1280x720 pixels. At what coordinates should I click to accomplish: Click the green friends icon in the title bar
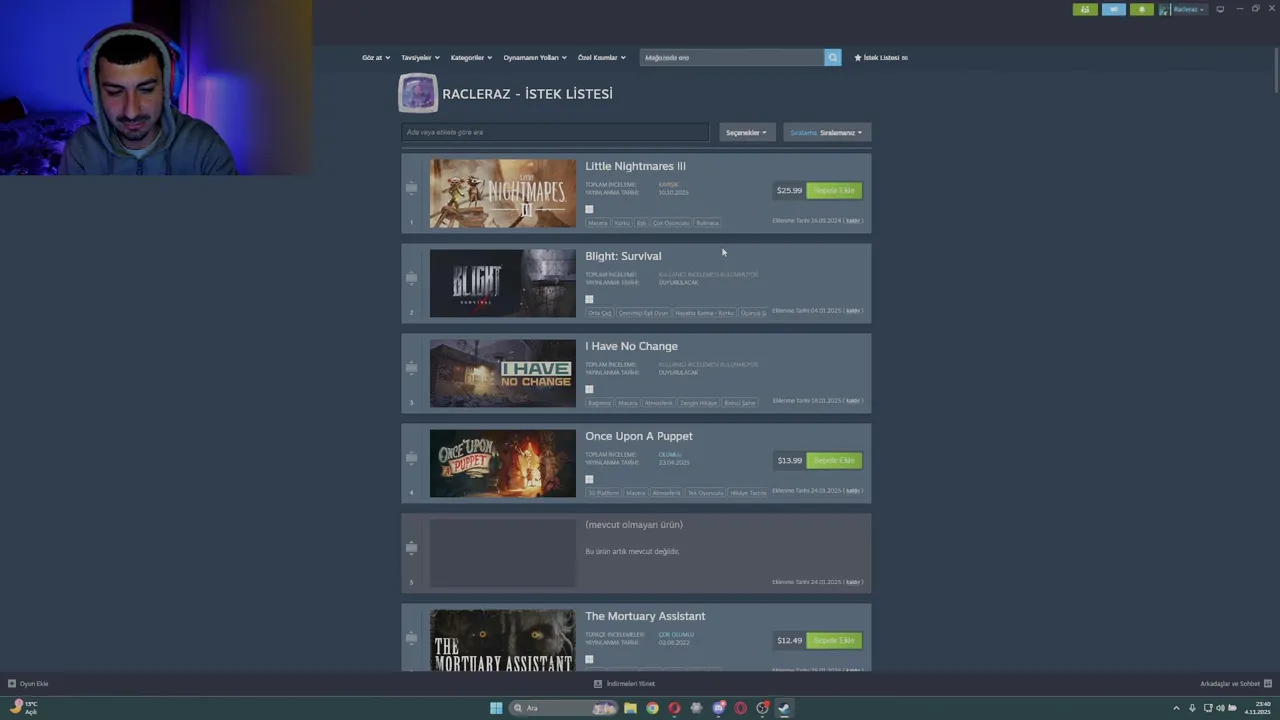(x=1085, y=9)
